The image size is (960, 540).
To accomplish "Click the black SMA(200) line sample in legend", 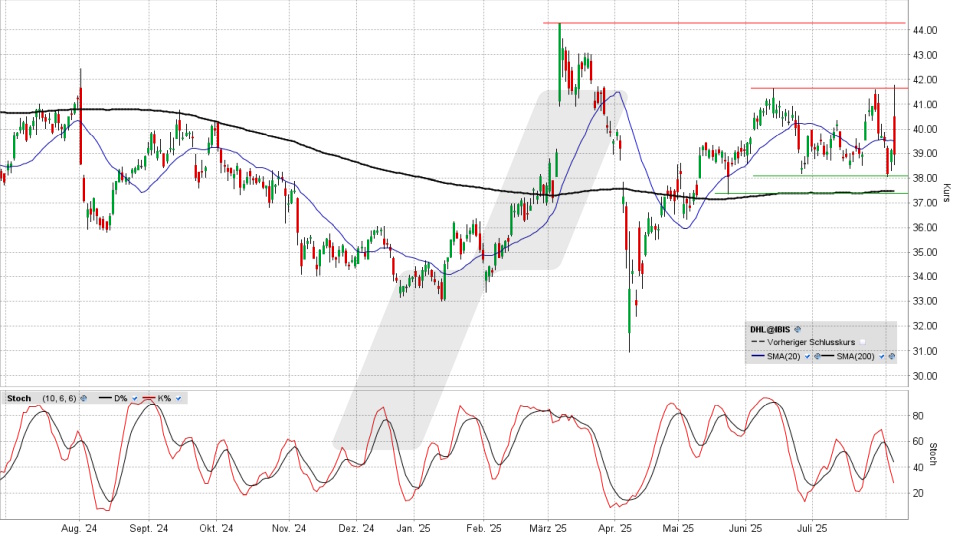I will click(828, 356).
